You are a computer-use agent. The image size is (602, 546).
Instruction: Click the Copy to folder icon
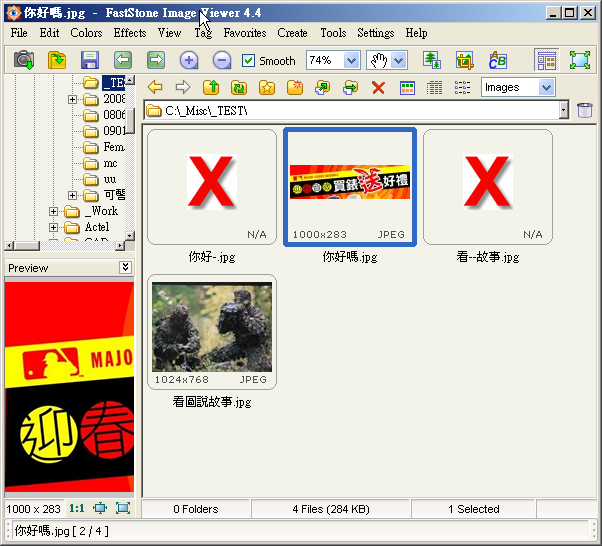[x=322, y=87]
